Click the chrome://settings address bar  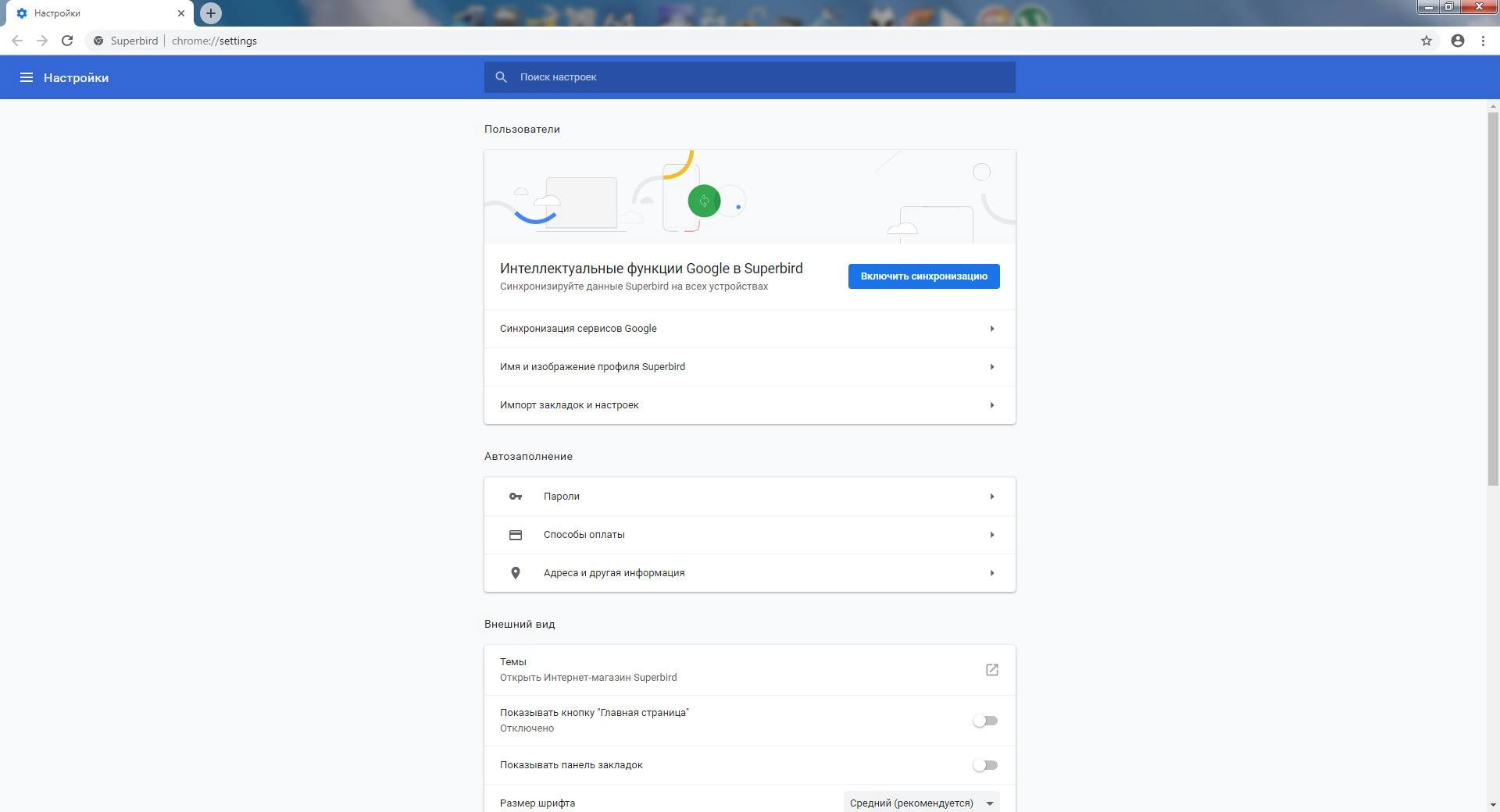750,41
